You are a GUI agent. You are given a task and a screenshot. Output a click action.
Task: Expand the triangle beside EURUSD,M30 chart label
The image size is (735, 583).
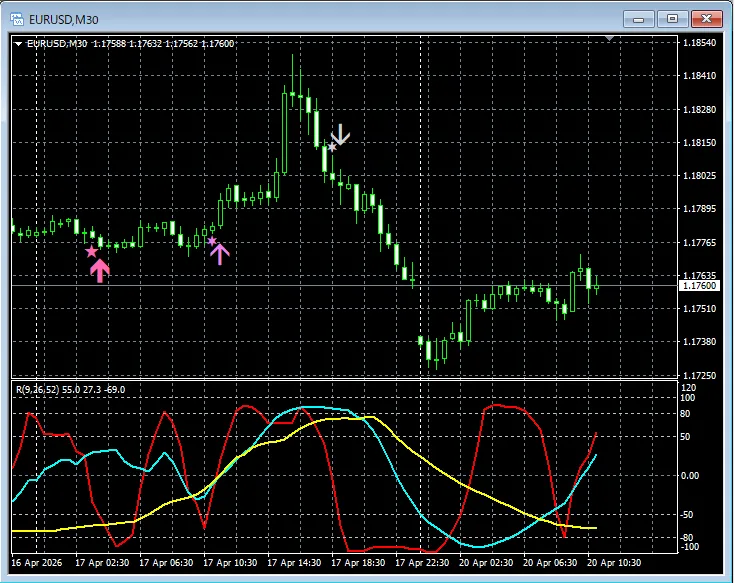point(18,43)
